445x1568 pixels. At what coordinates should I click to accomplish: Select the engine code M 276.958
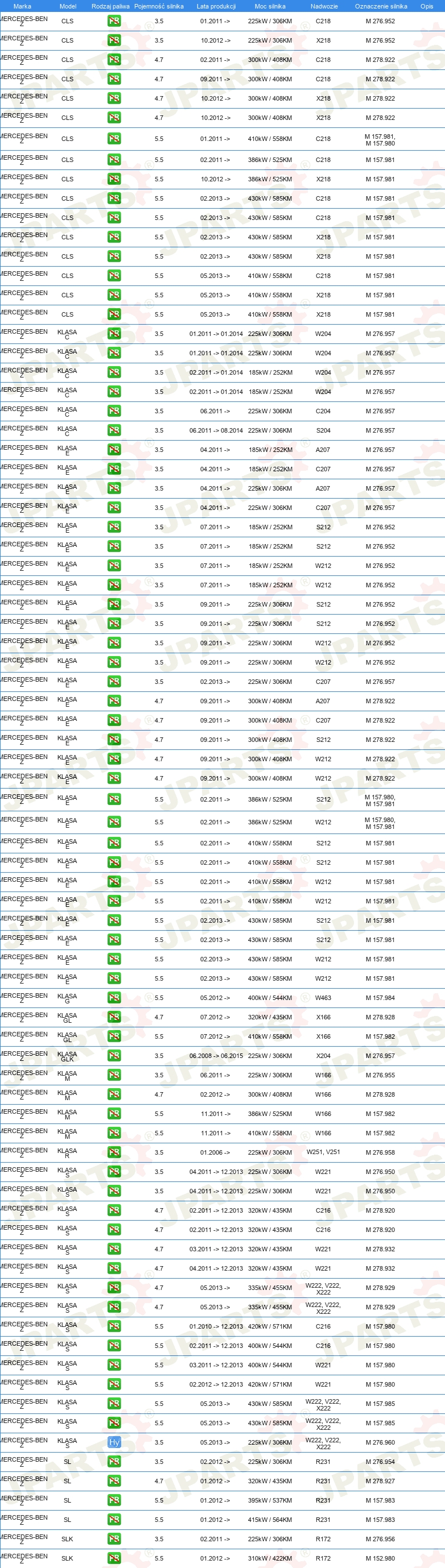pyautogui.click(x=380, y=1152)
